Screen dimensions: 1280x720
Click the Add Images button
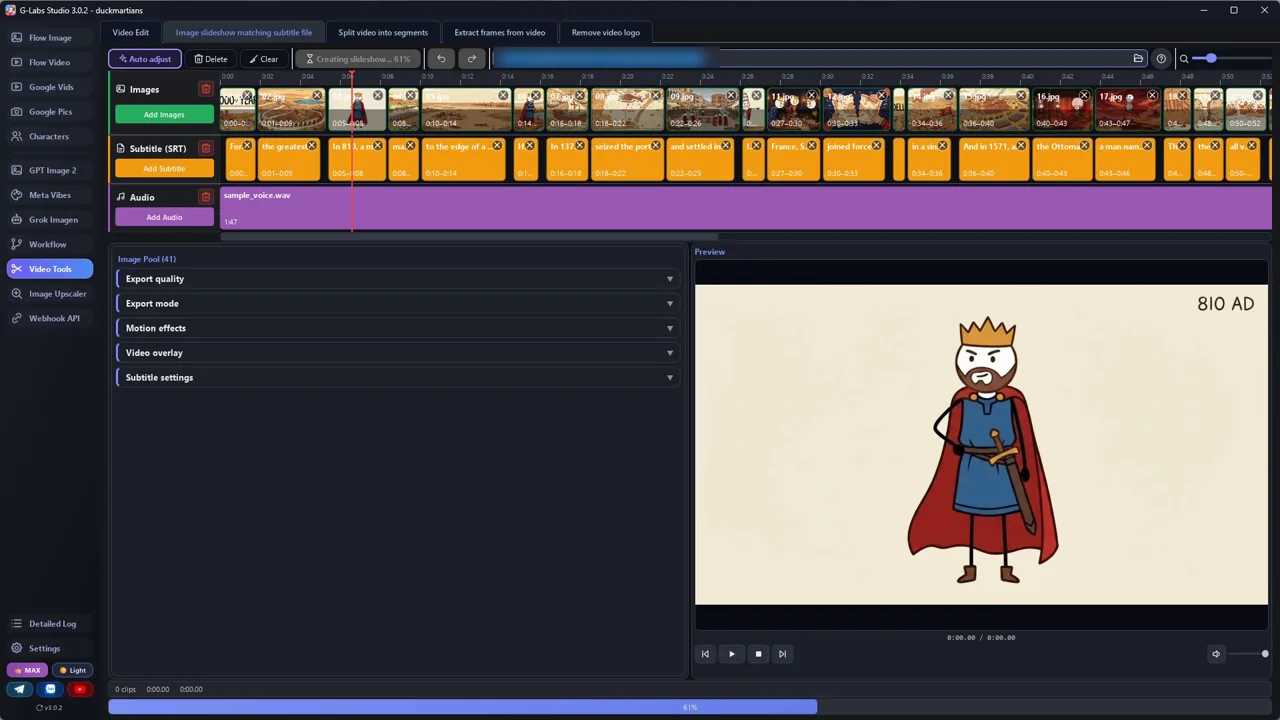point(164,115)
